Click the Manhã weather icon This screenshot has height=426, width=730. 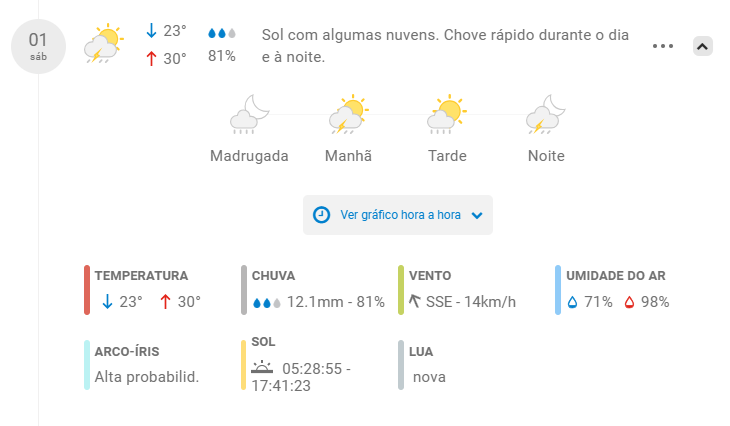pyautogui.click(x=347, y=115)
